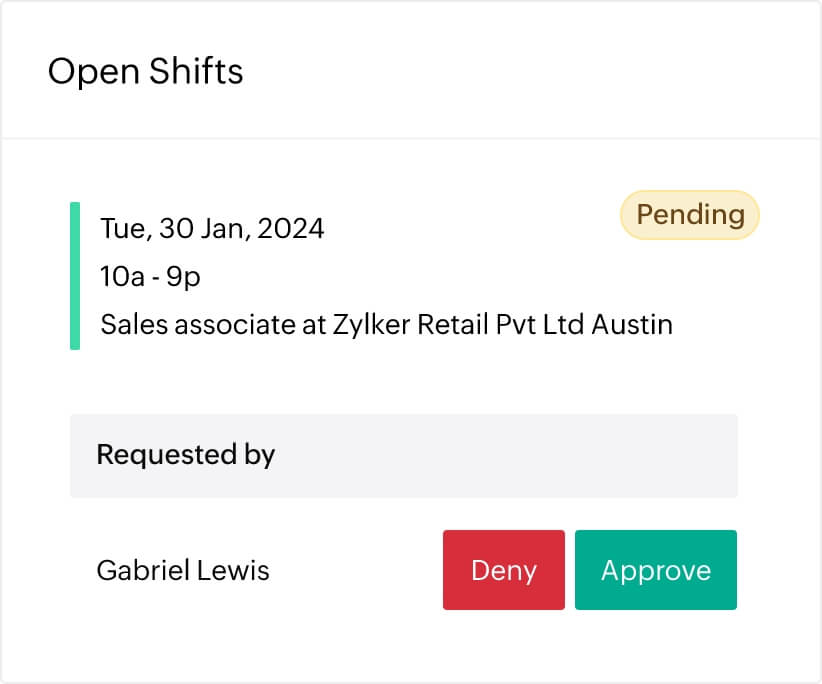Click the Requested by header bar
This screenshot has width=822, height=684.
(x=403, y=455)
